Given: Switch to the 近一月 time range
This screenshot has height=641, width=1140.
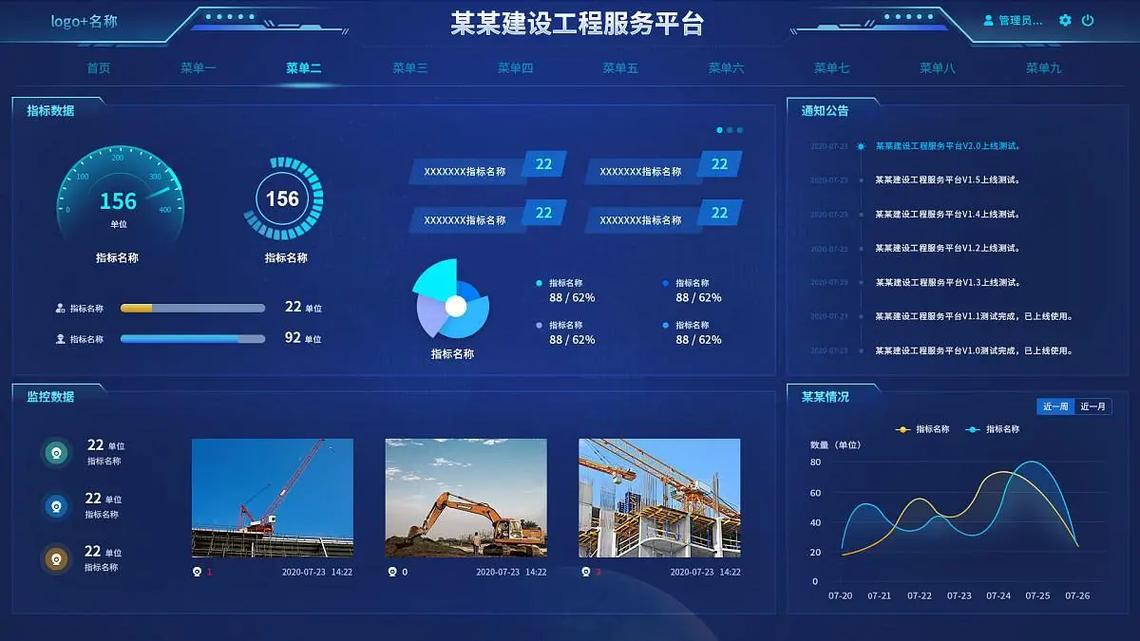Looking at the screenshot, I should click(1095, 406).
